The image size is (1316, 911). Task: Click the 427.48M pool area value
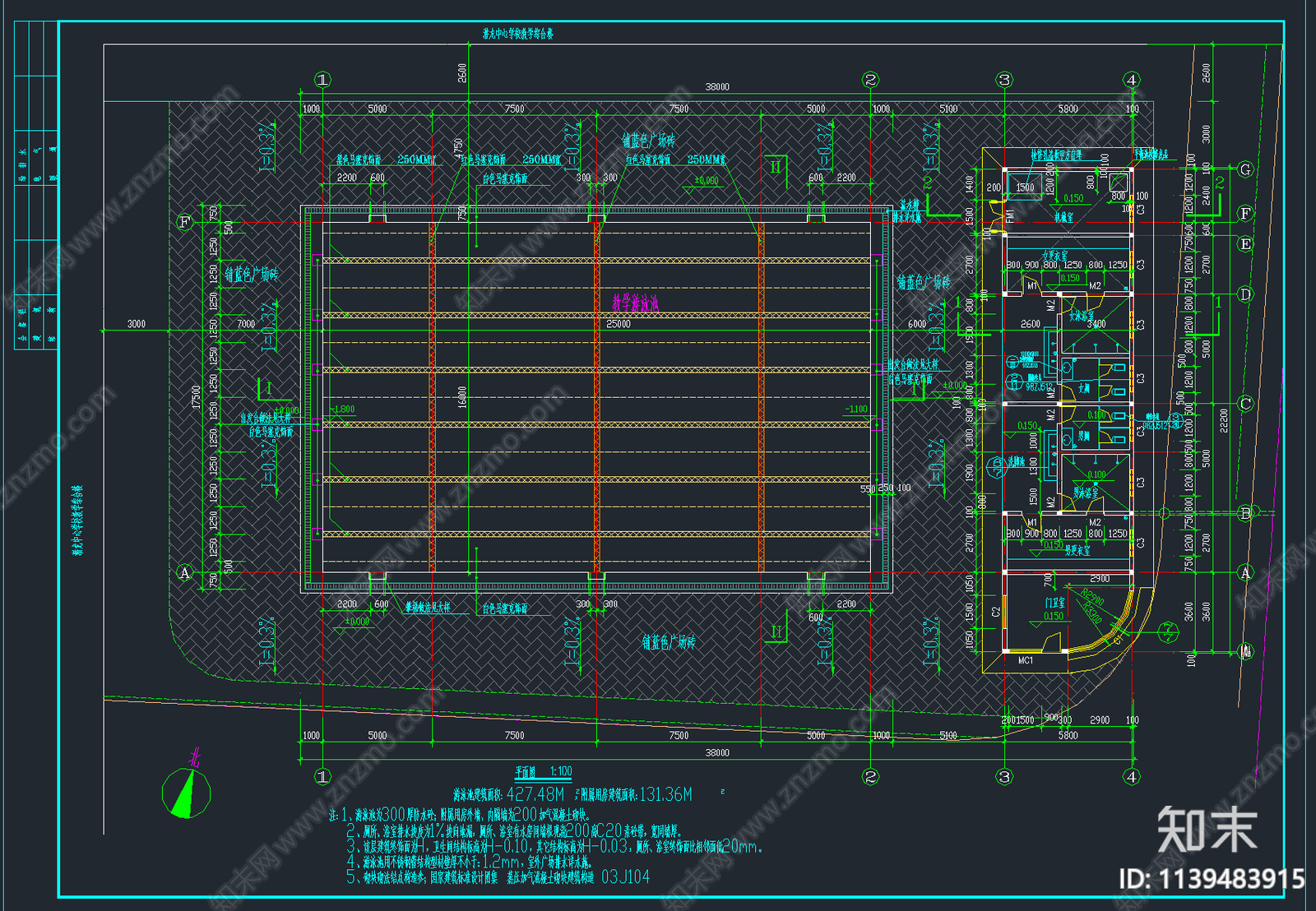pos(535,794)
